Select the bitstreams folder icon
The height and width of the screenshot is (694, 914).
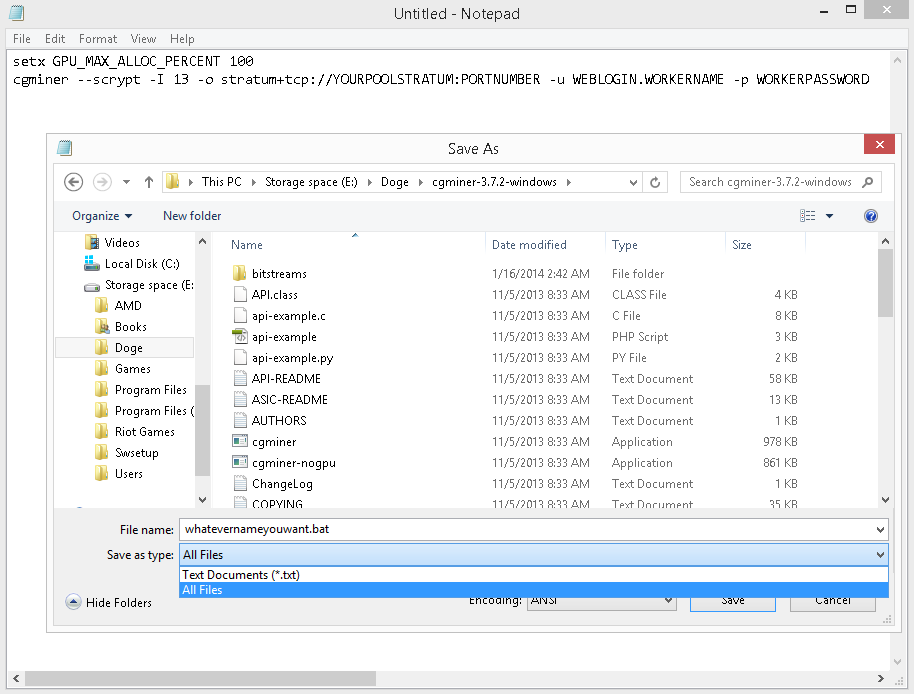(239, 274)
